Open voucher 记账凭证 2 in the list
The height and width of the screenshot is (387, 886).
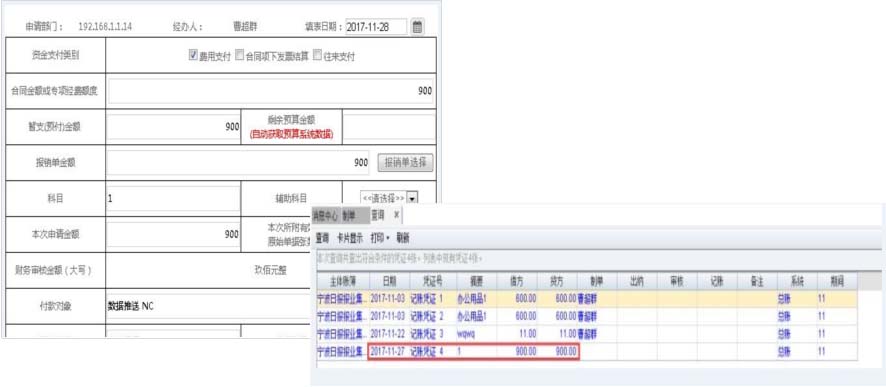click(427, 315)
